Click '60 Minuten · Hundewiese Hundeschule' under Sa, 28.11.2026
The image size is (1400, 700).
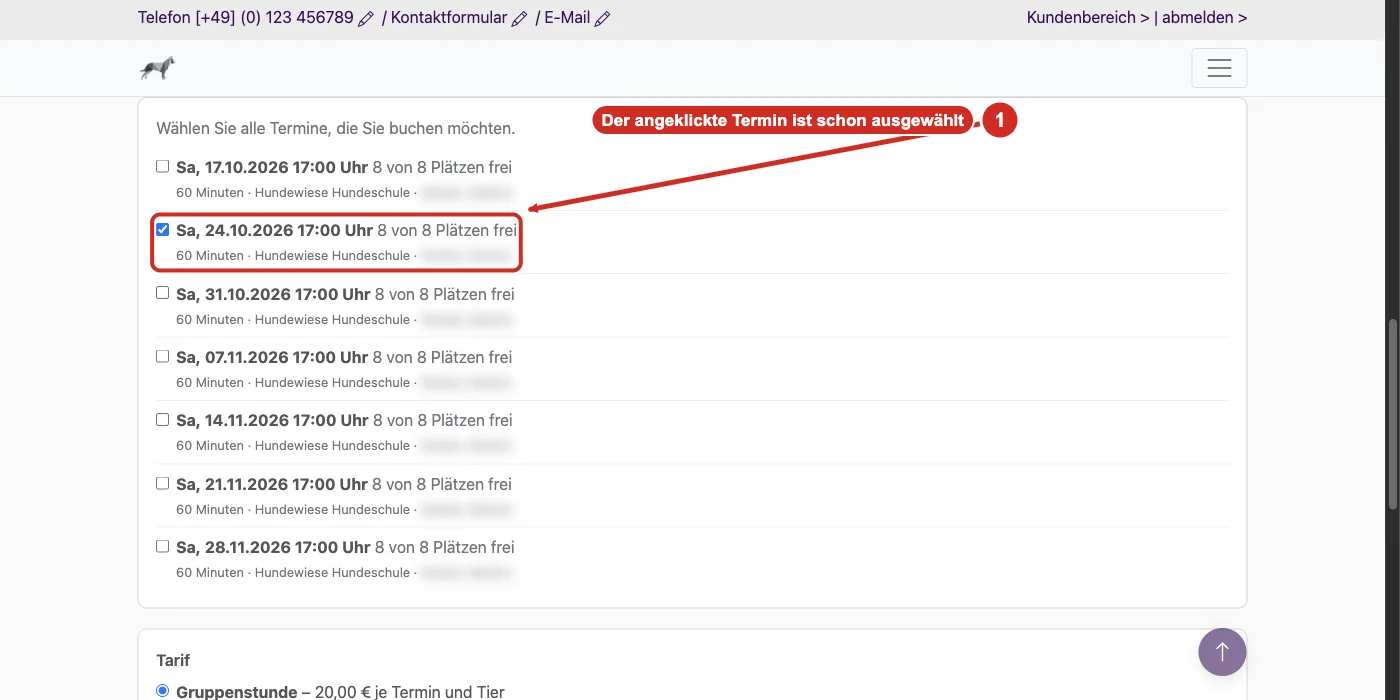293,572
